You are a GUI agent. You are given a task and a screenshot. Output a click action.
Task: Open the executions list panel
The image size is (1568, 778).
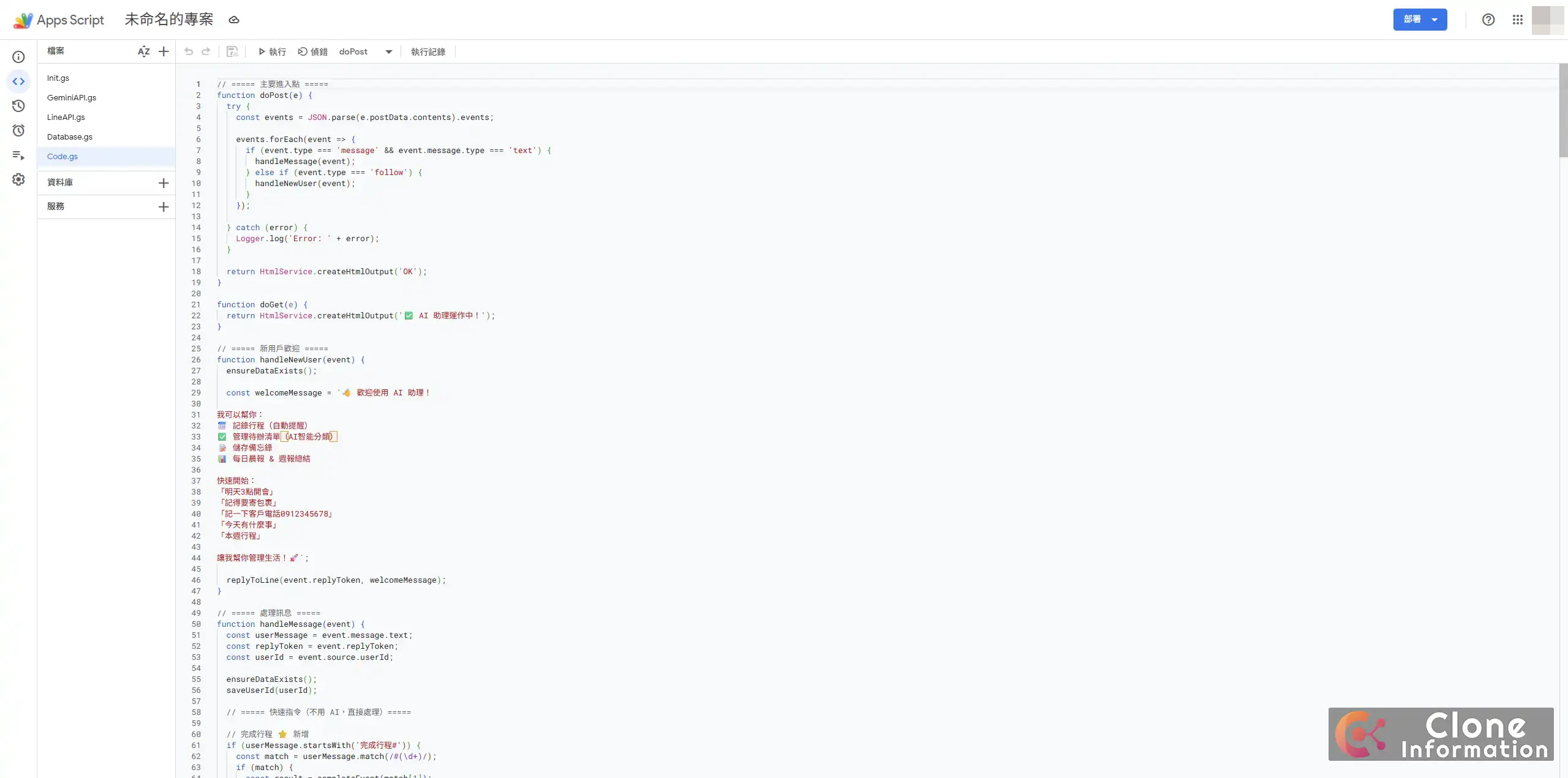18,155
